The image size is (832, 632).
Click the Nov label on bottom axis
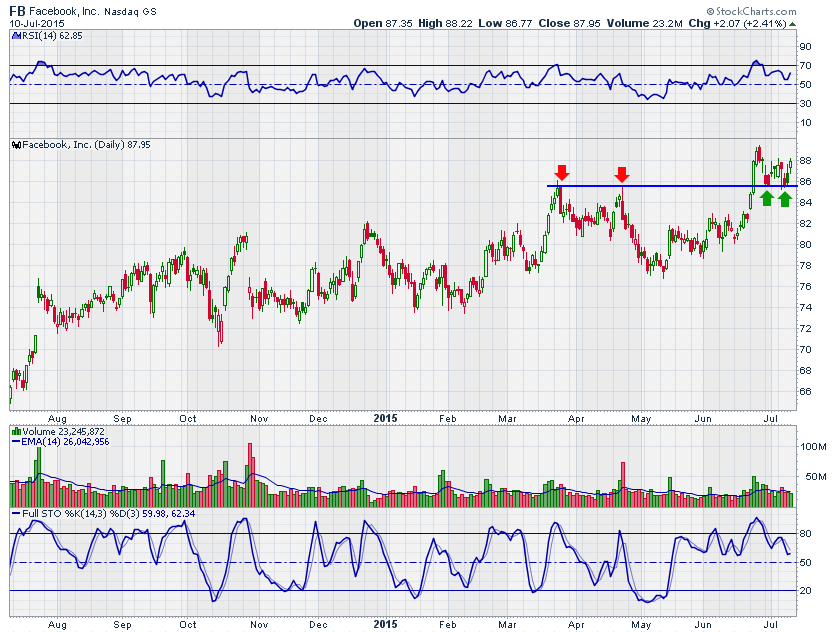(259, 625)
